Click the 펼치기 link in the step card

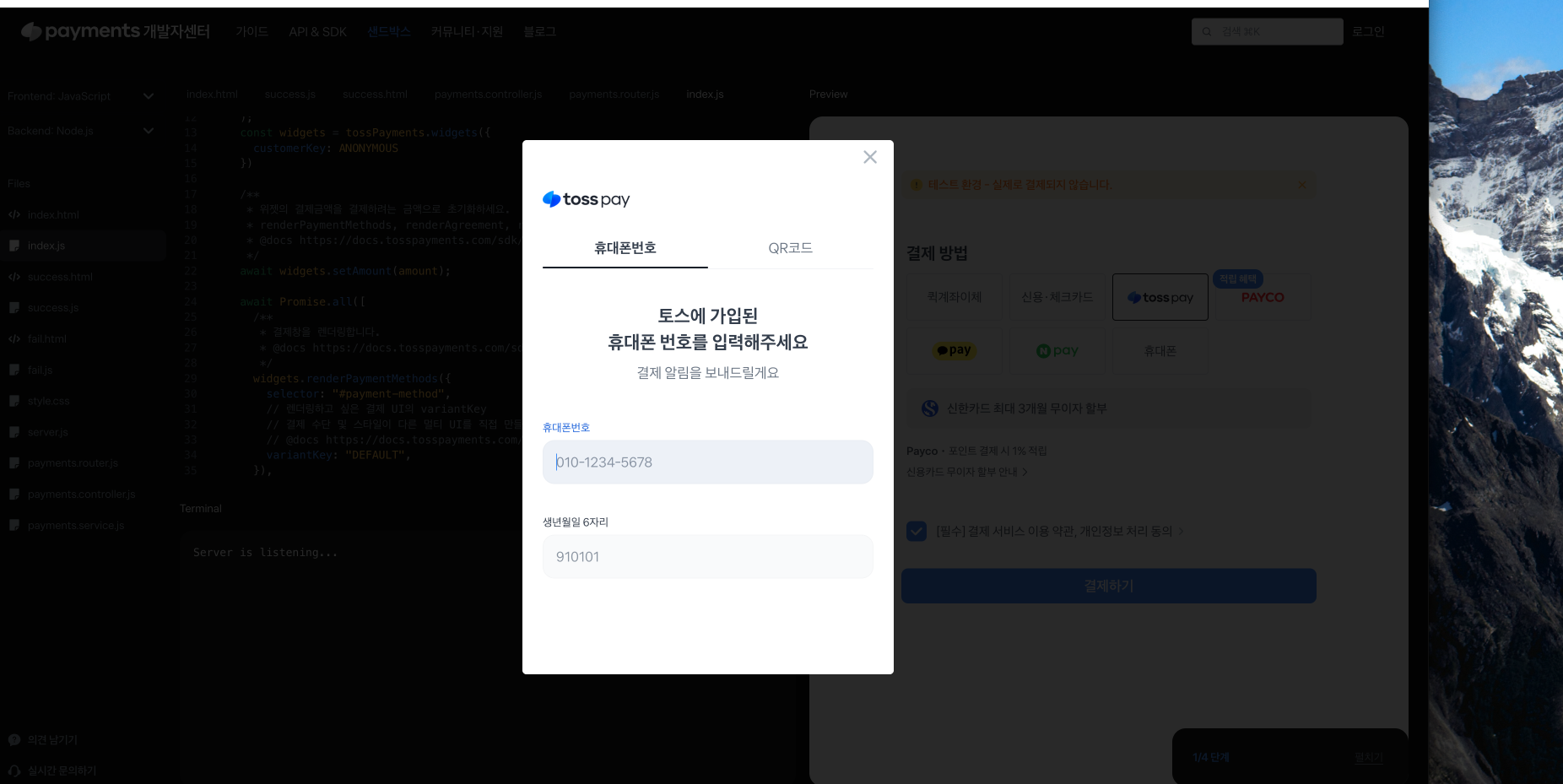coord(1369,758)
